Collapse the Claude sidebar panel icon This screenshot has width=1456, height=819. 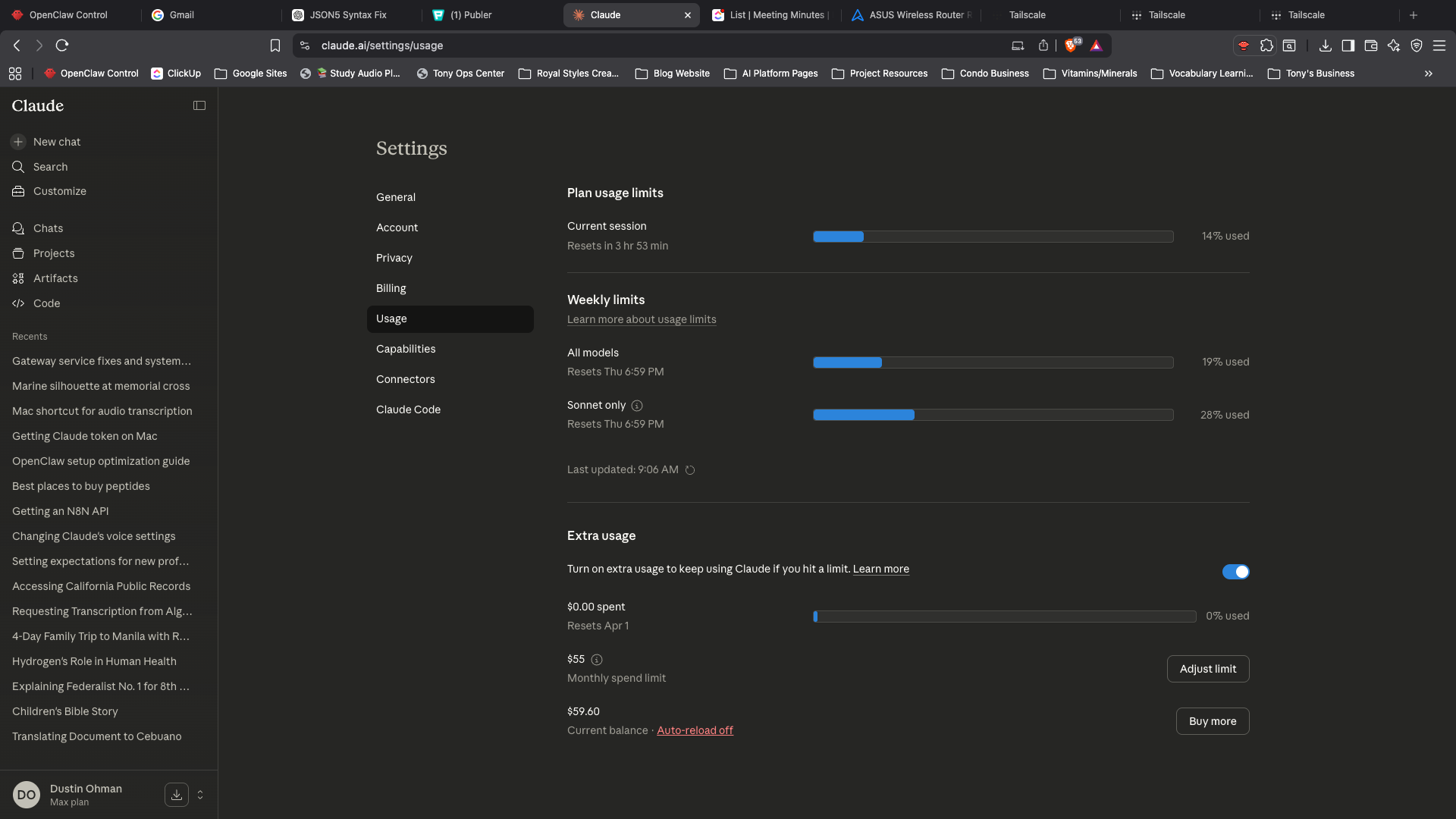tap(199, 105)
